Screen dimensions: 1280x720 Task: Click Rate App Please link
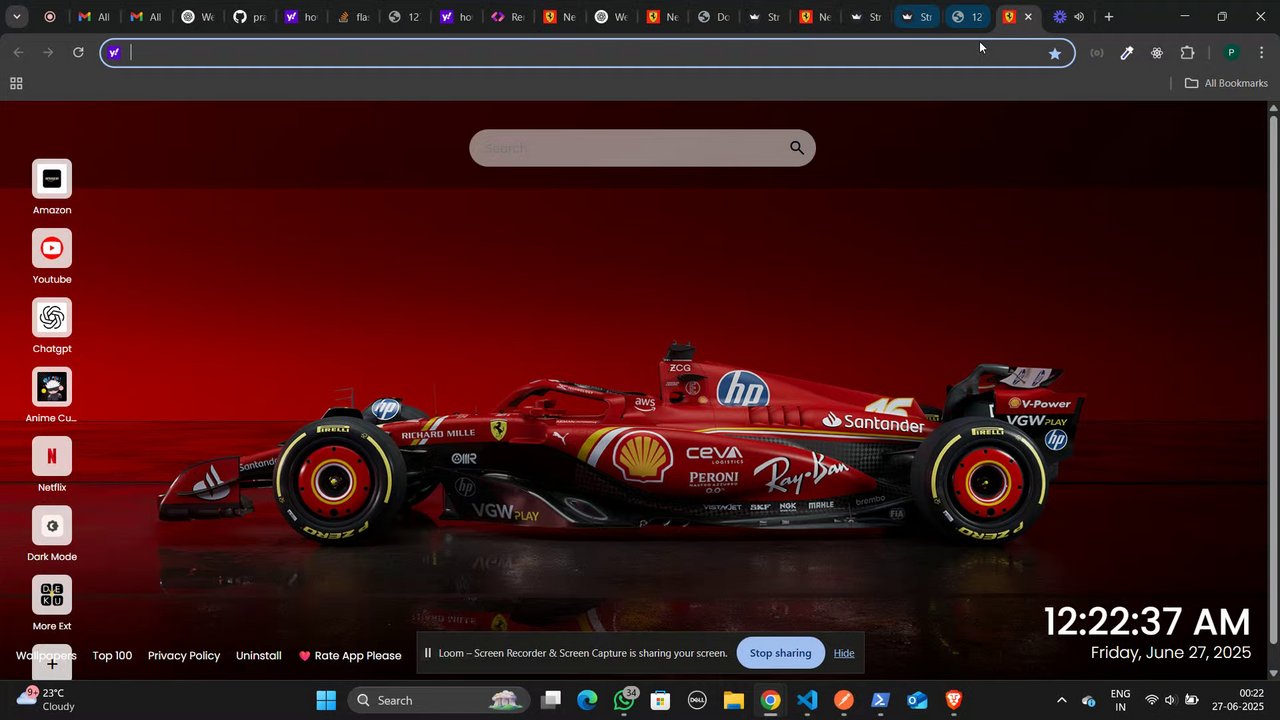point(350,656)
